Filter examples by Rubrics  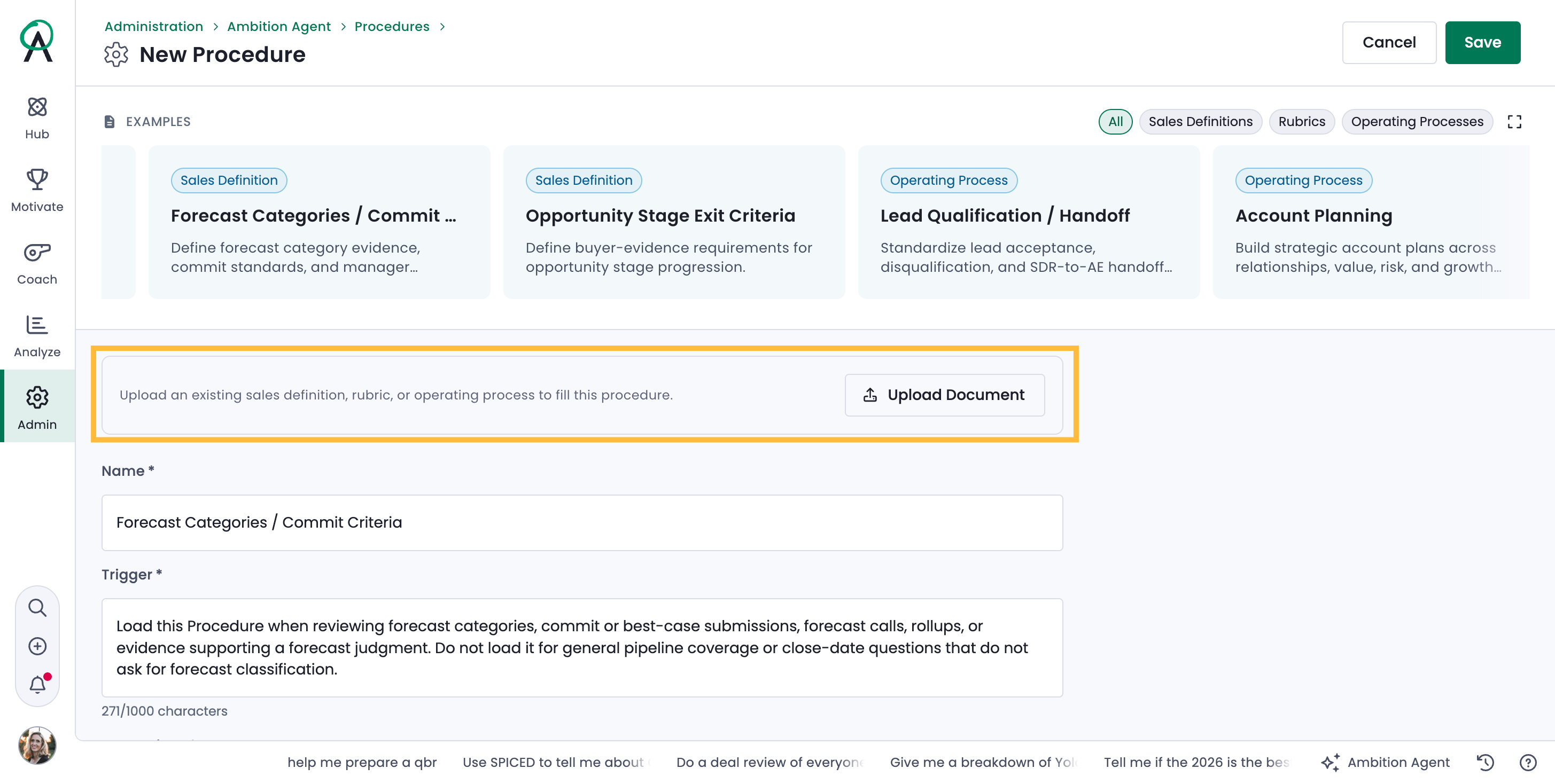[x=1302, y=122]
